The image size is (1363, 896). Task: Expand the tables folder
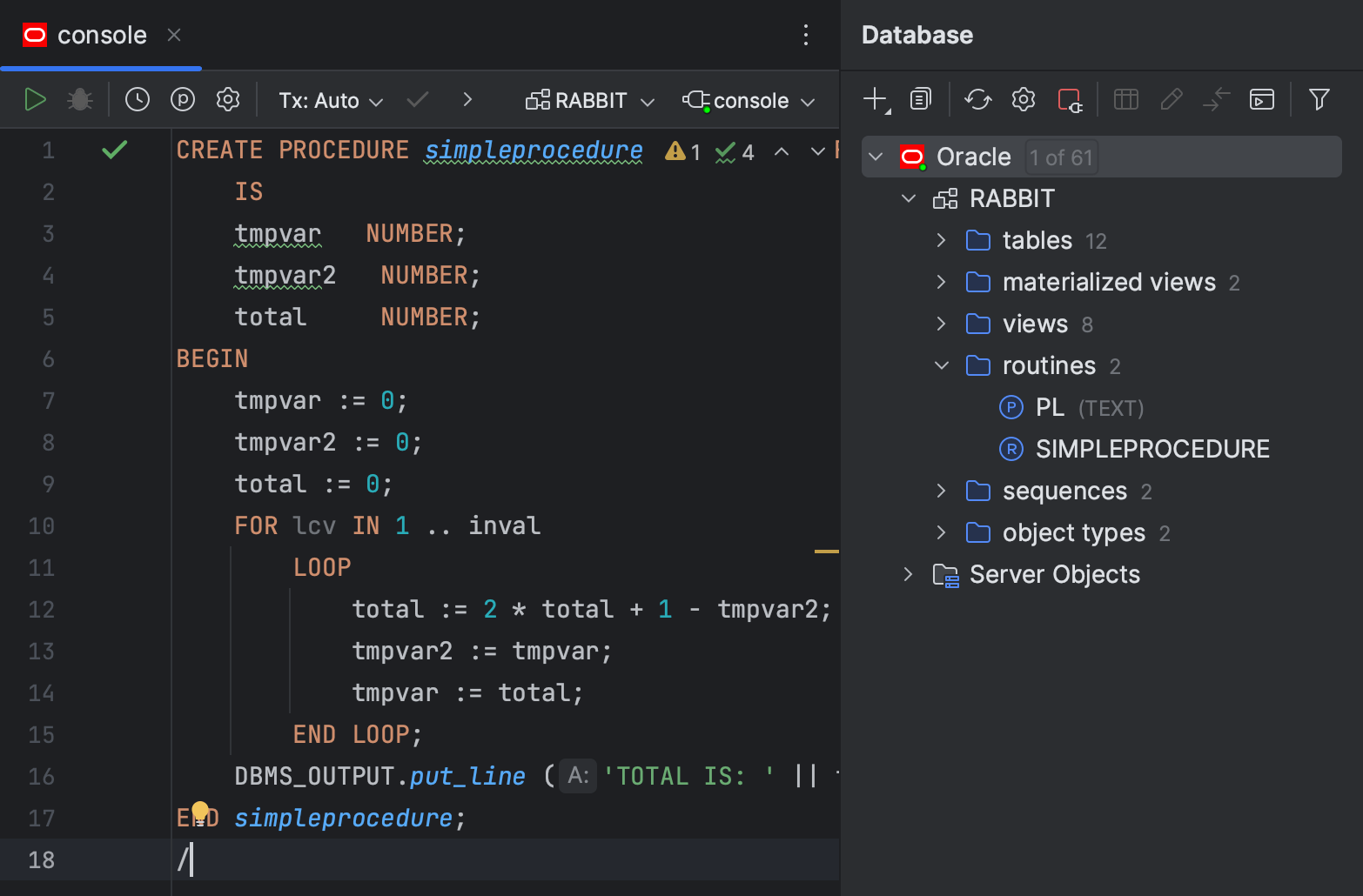941,240
